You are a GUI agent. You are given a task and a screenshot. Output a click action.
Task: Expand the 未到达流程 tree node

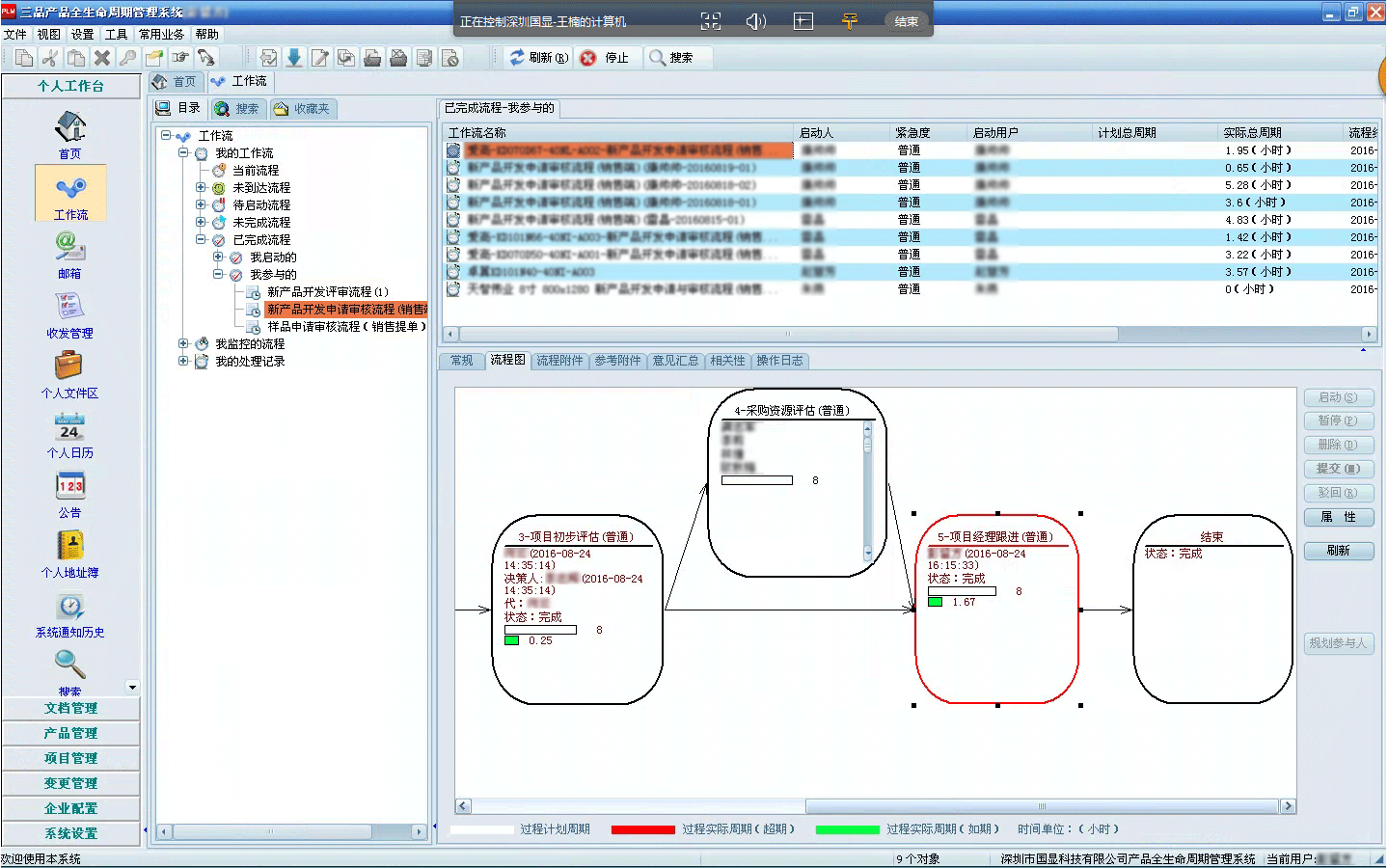coord(201,188)
